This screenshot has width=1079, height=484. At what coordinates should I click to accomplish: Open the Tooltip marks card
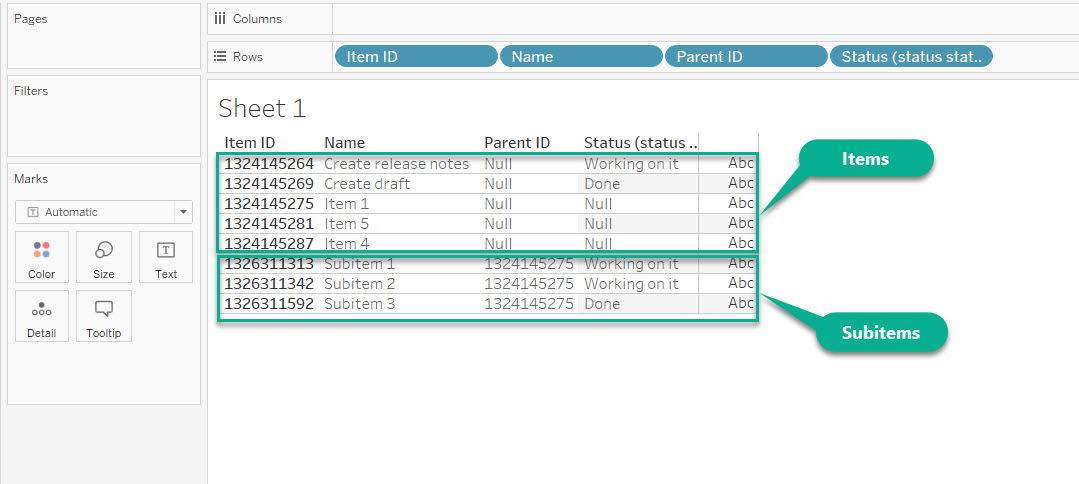104,316
